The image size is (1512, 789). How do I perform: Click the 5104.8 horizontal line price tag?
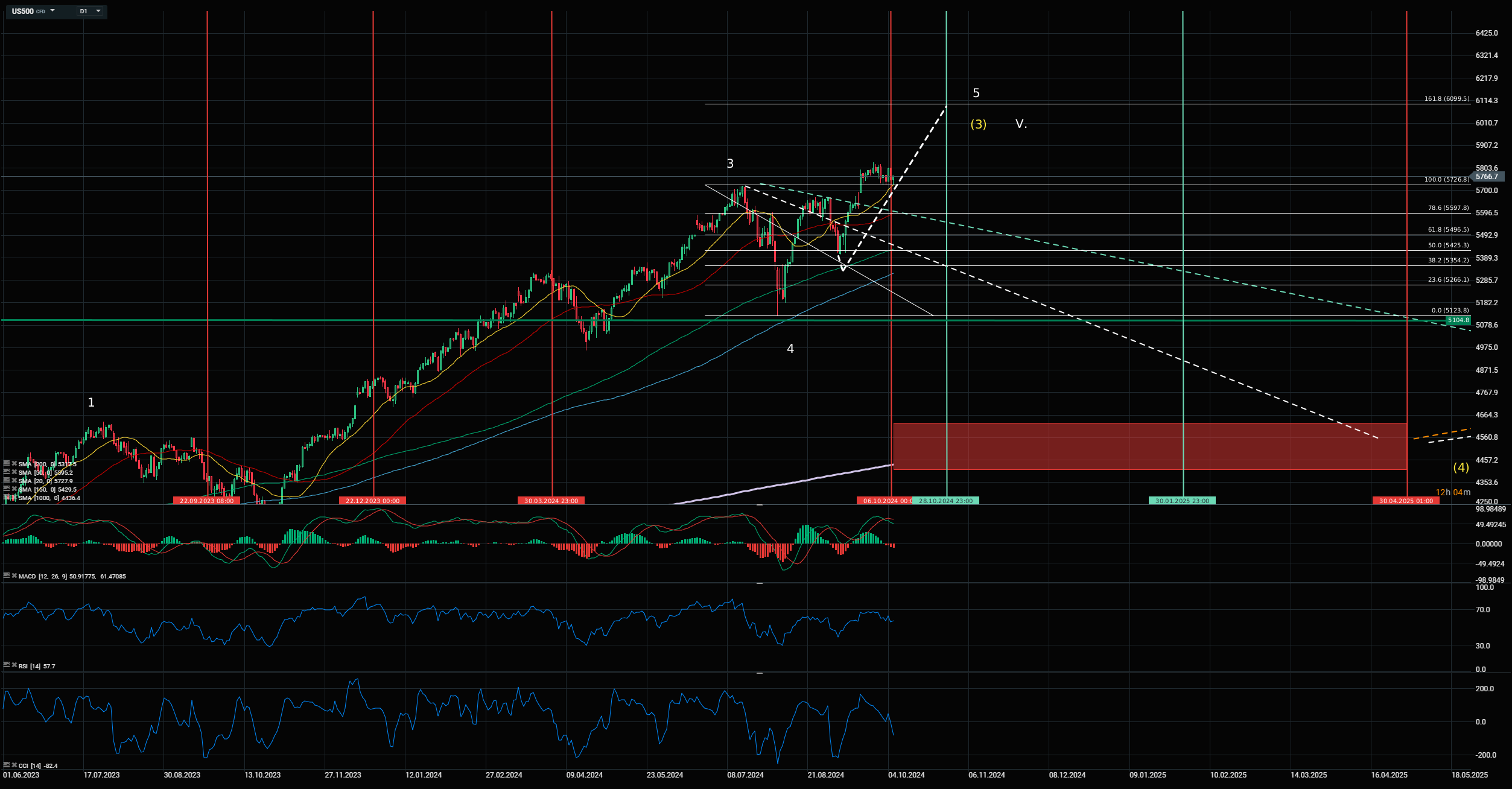pyautogui.click(x=1458, y=320)
